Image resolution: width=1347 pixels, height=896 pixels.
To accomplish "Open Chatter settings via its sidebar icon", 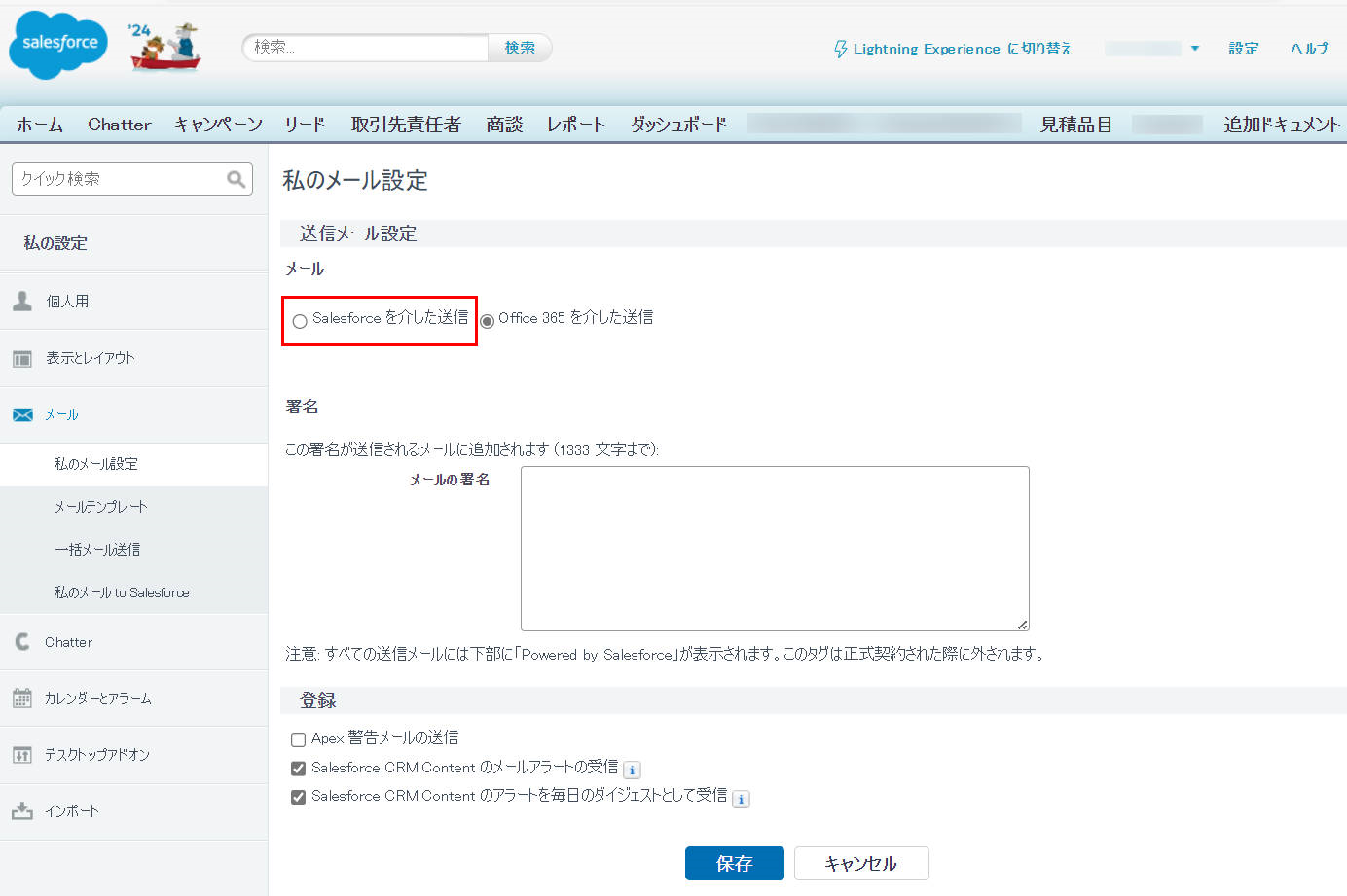I will (x=21, y=641).
